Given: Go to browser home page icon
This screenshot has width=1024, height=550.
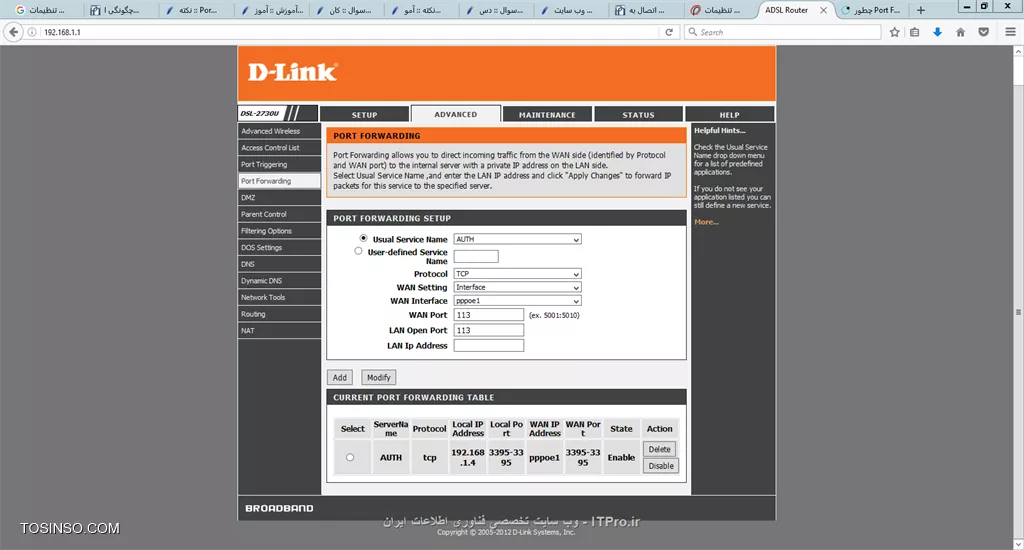Looking at the screenshot, I should tap(960, 32).
